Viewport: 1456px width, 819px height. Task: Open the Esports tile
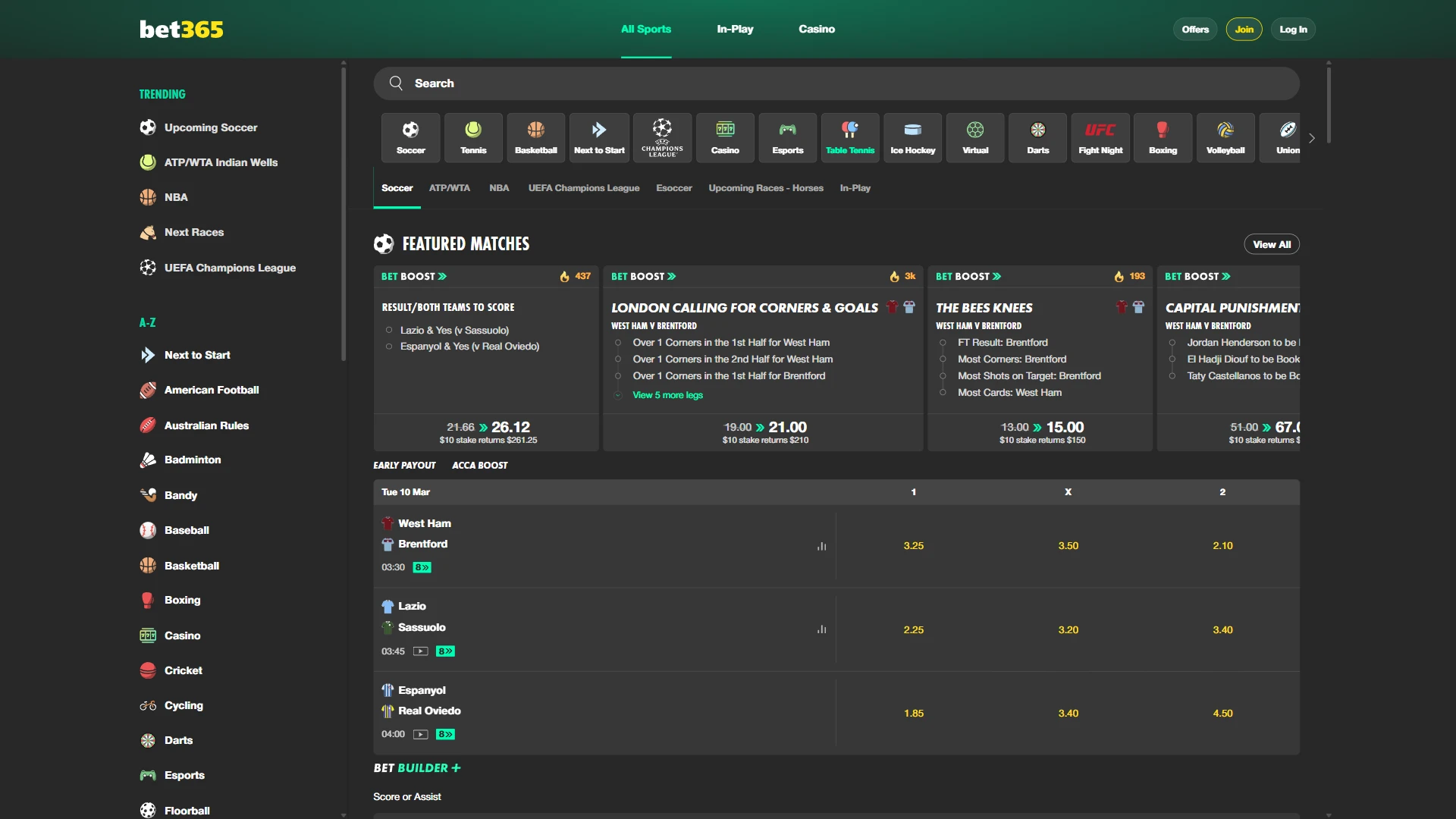click(x=788, y=137)
